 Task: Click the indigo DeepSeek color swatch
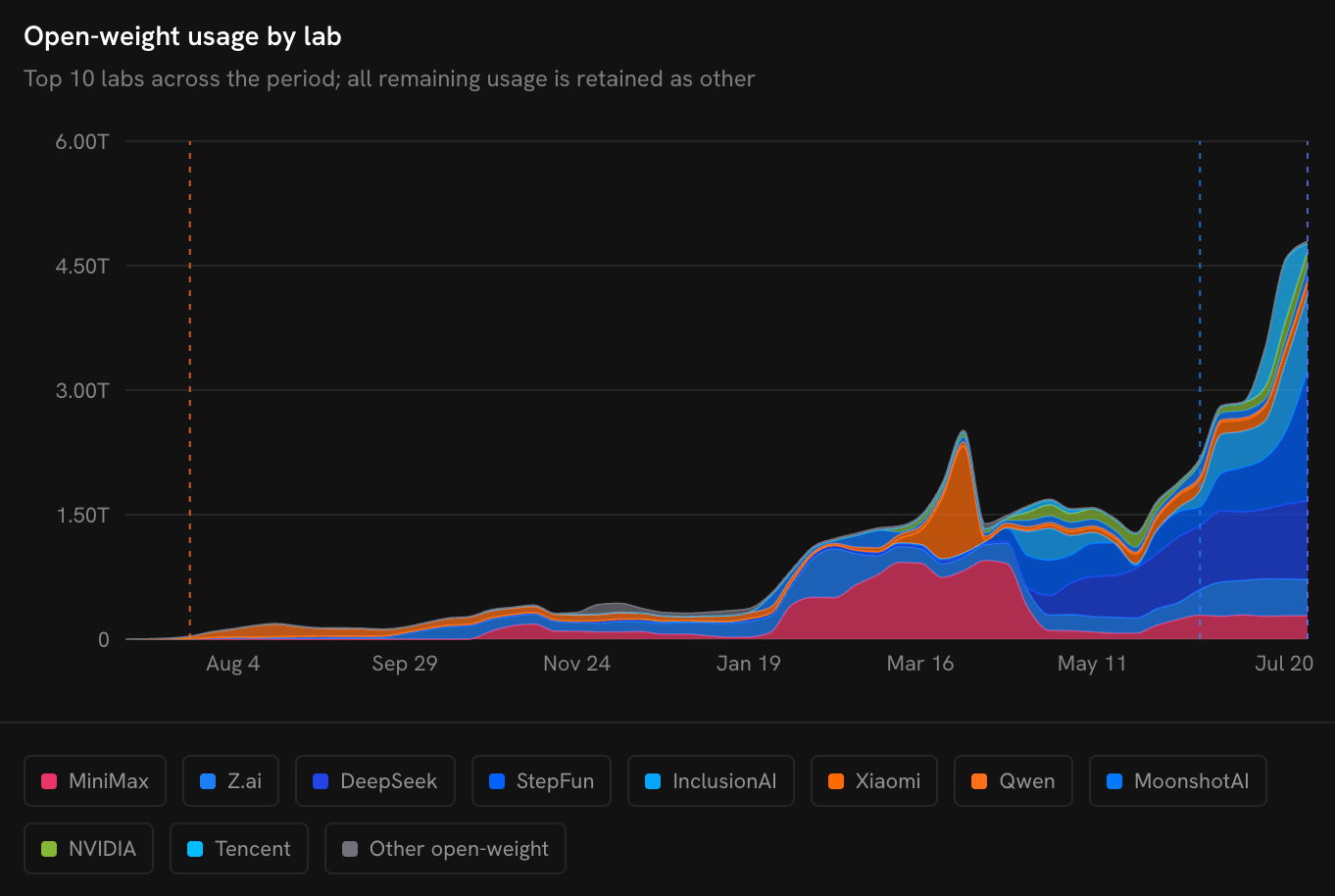(x=321, y=781)
